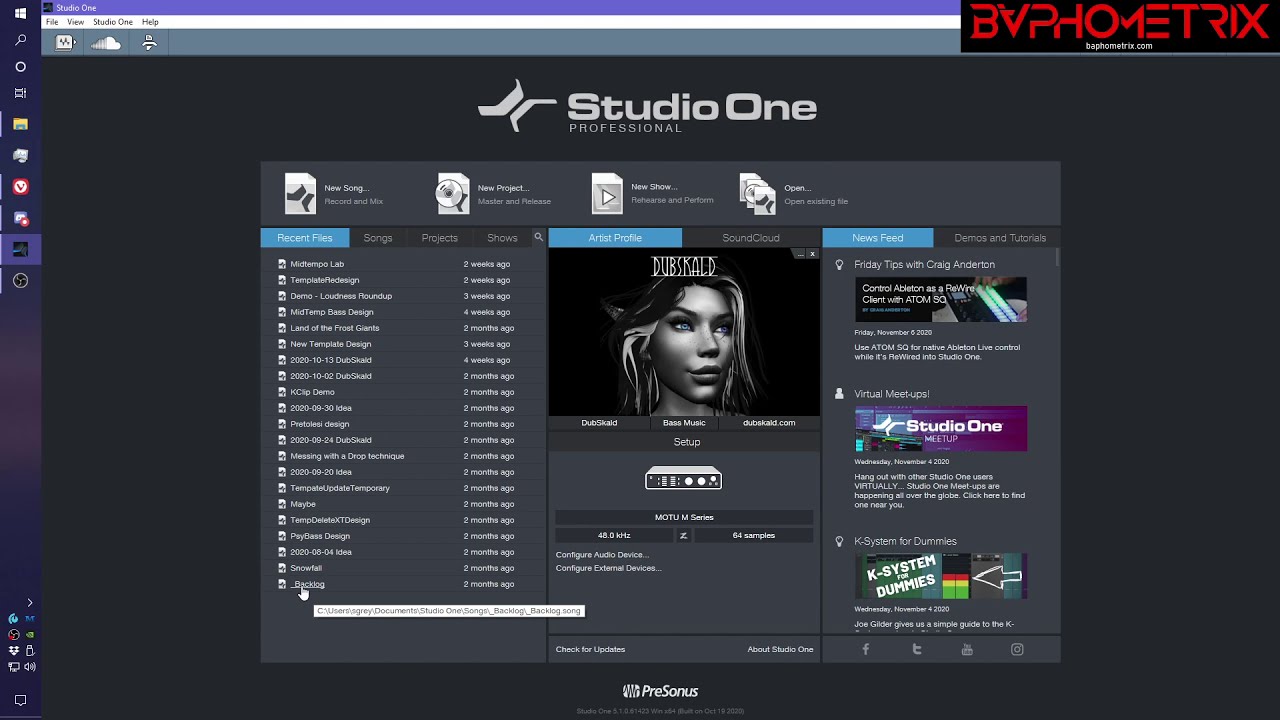The image size is (1280, 720).
Task: Click the Facebook icon in News Feed footer
Action: coord(866,649)
